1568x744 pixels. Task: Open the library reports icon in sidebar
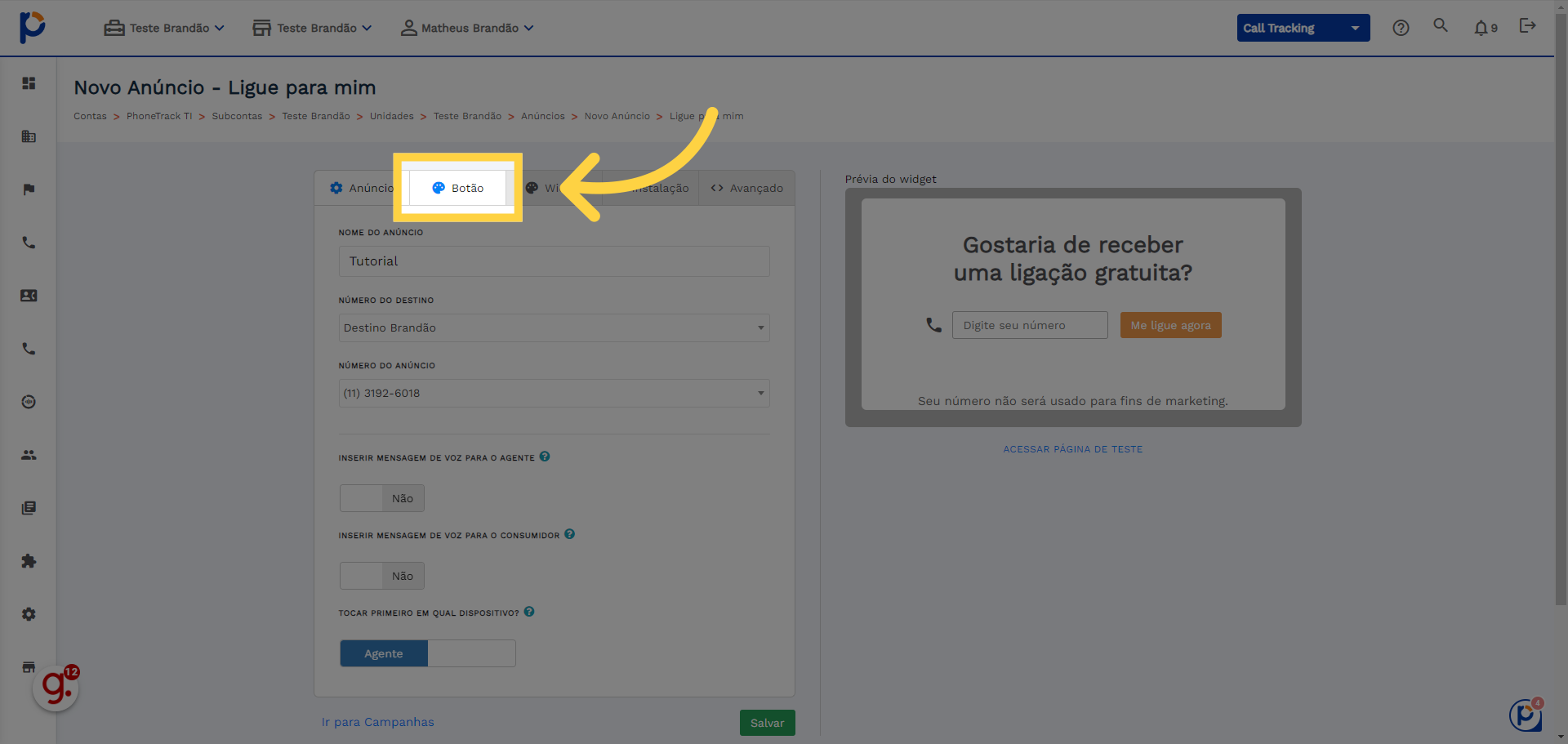click(x=29, y=508)
